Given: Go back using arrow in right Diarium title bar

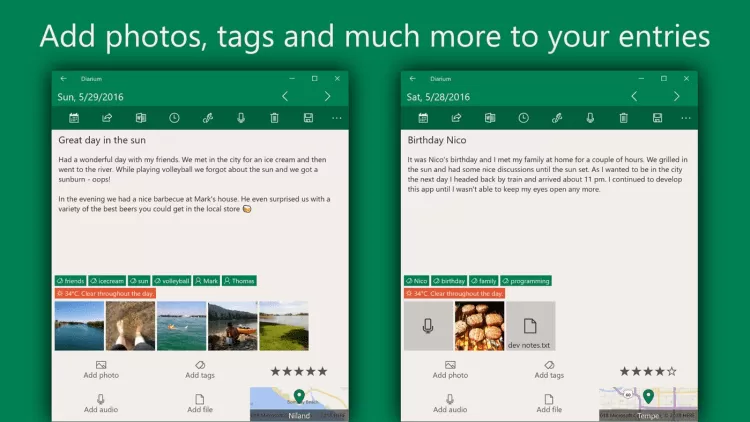Looking at the screenshot, I should point(413,78).
